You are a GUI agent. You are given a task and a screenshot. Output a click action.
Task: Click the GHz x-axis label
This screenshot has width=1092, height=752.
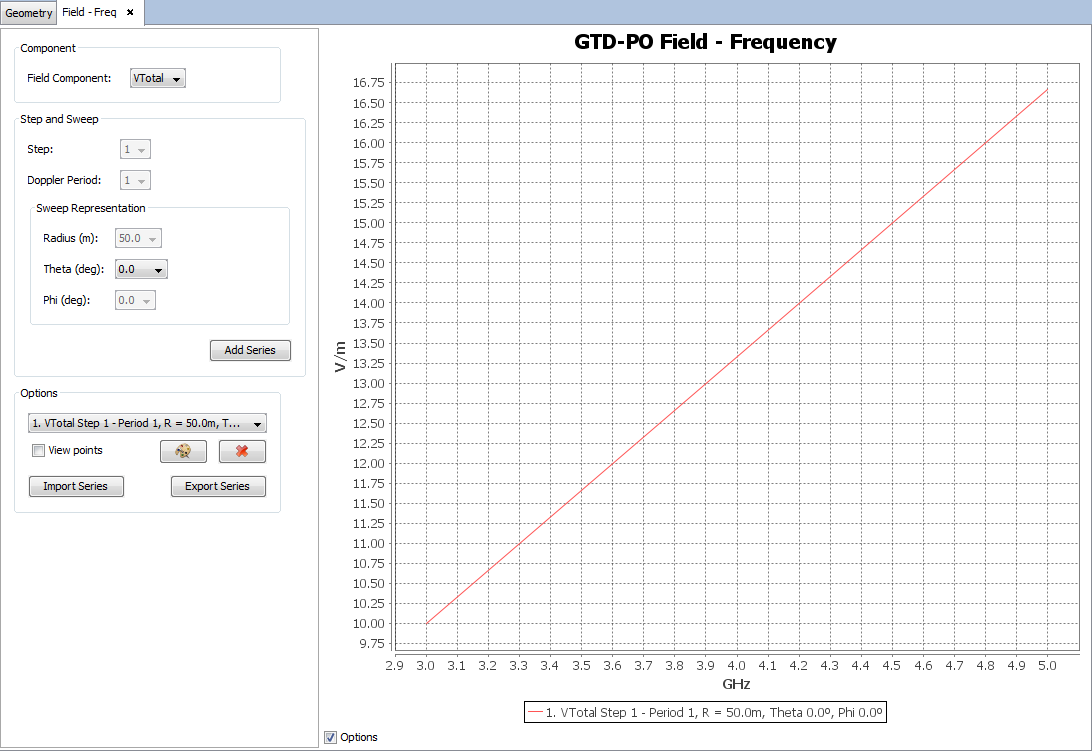pos(736,685)
